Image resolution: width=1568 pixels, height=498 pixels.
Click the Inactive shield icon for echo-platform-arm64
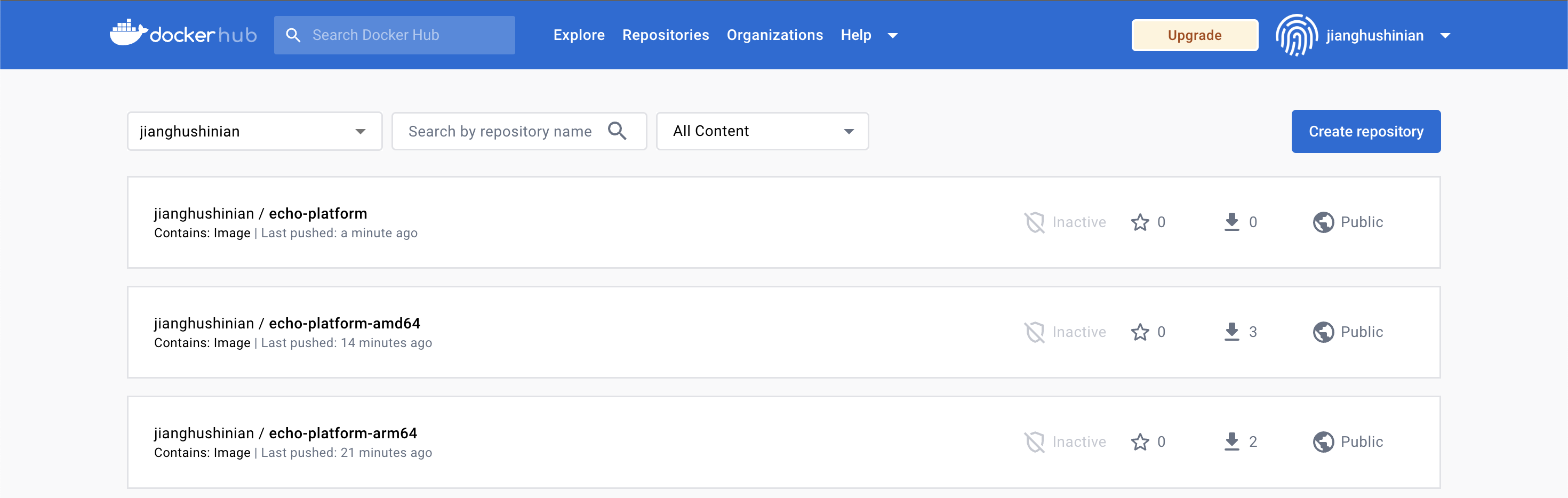1034,442
